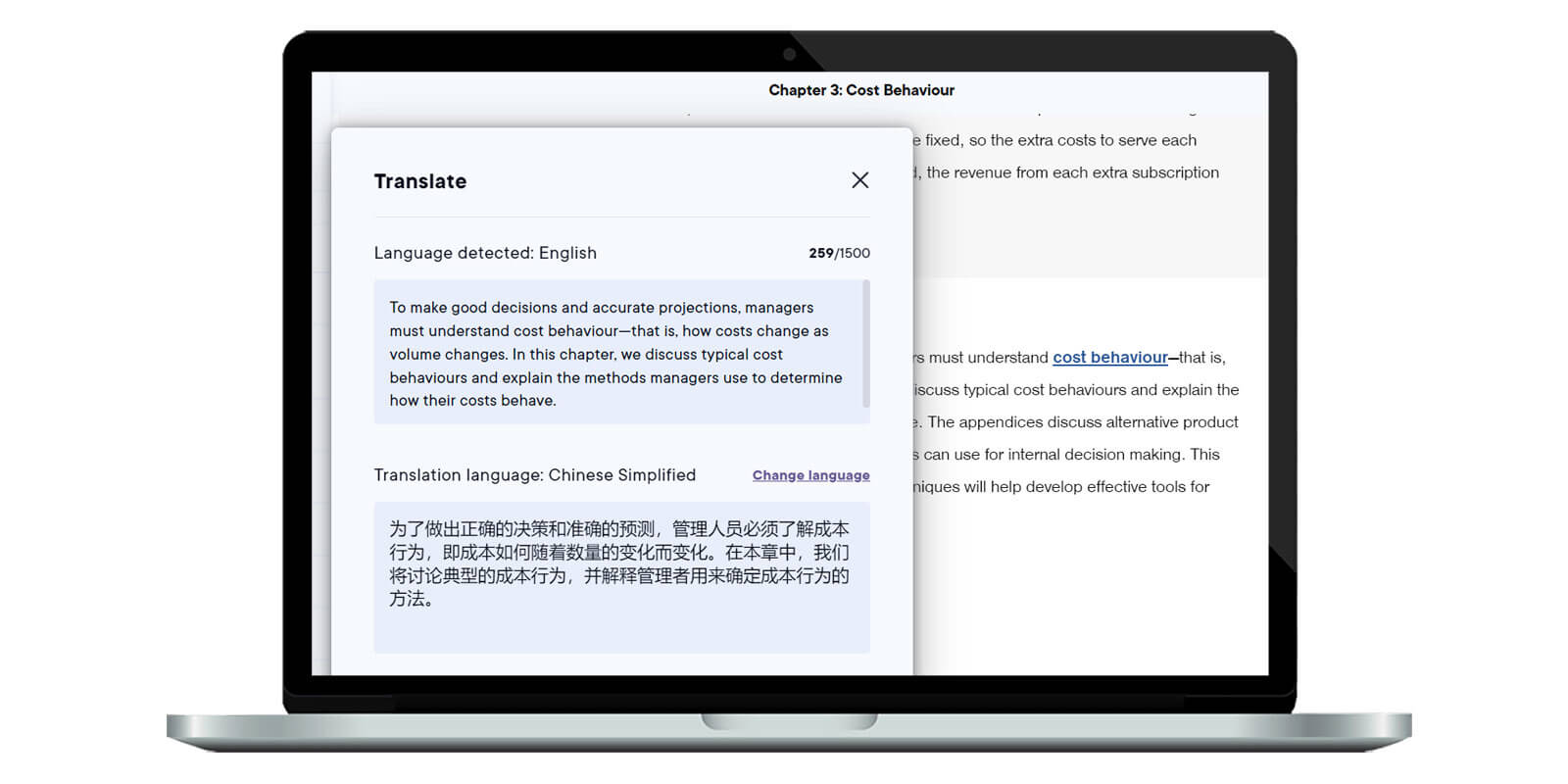Viewport: 1568px width, 784px height.
Task: Click the Chinese Simplified translation output box
Action: (x=621, y=577)
